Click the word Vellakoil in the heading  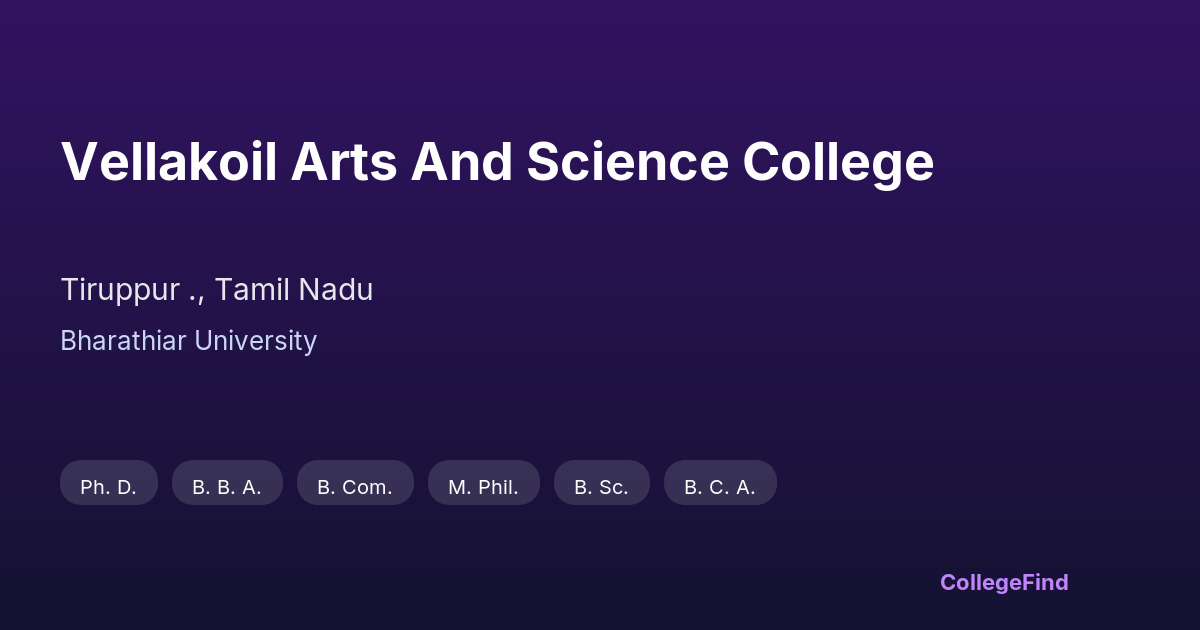168,162
